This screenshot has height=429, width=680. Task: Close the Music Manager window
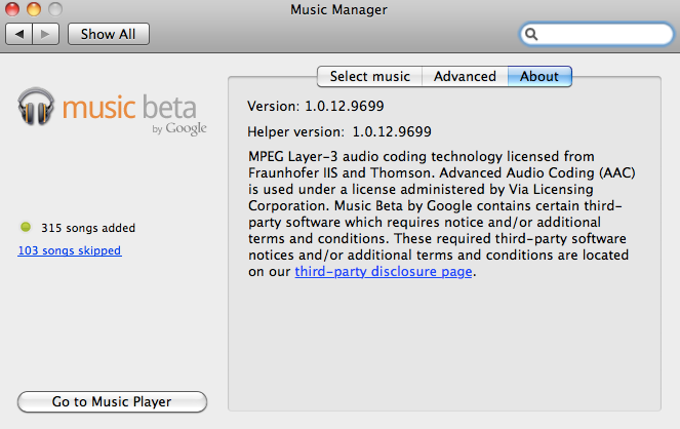click(12, 9)
